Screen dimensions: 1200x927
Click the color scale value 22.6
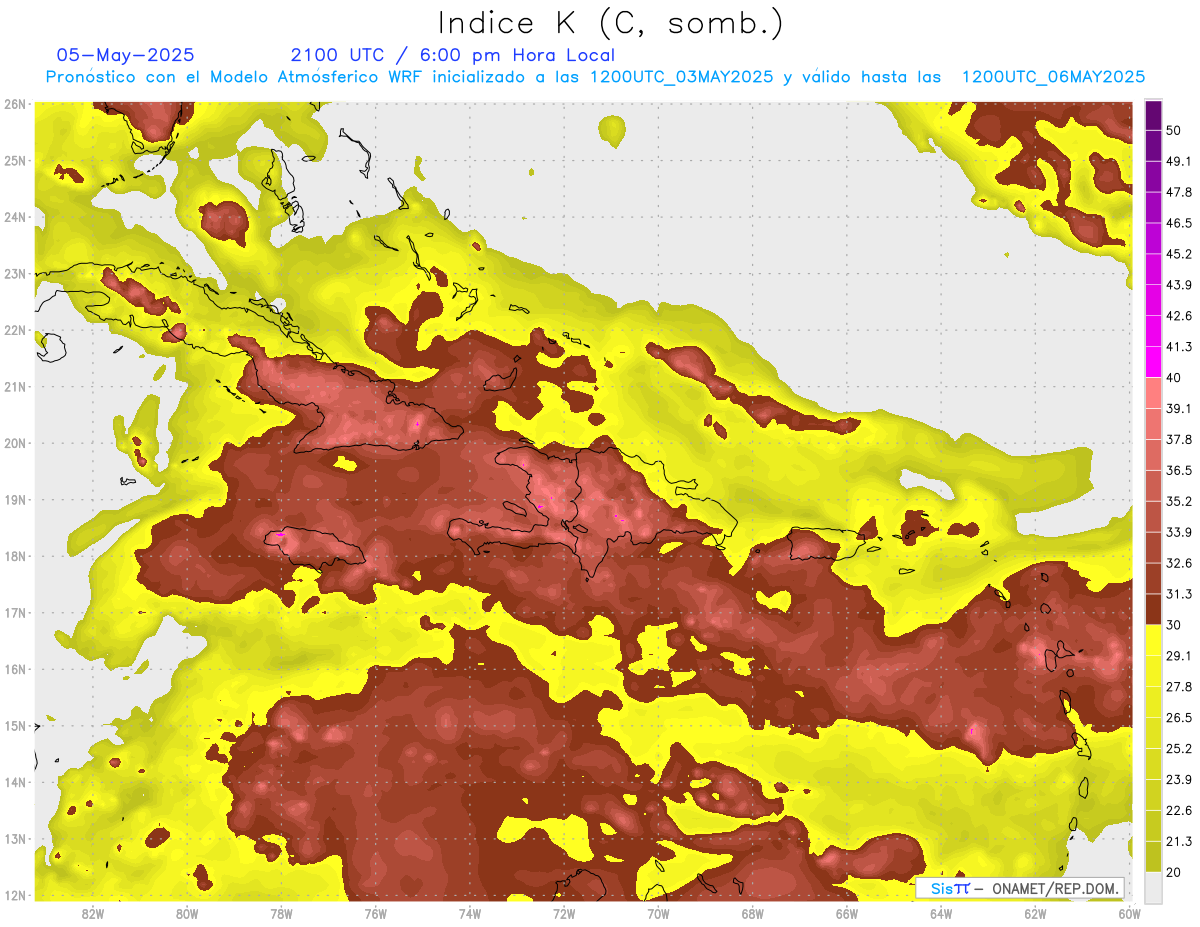(x=1179, y=811)
